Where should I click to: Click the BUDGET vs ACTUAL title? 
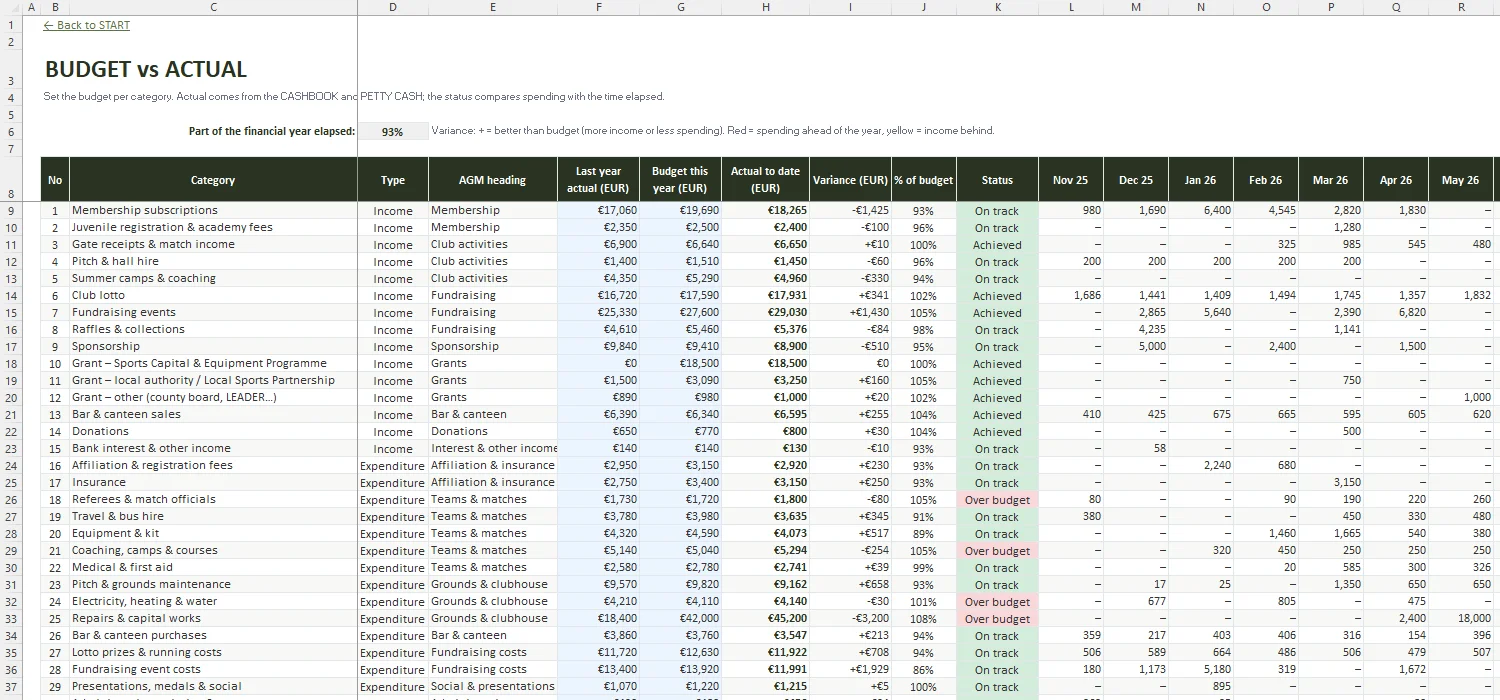click(146, 69)
